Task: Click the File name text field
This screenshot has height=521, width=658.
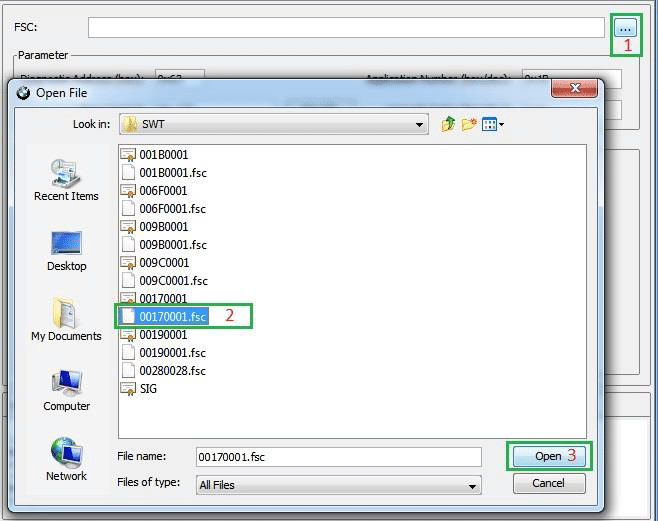Action: pos(338,457)
